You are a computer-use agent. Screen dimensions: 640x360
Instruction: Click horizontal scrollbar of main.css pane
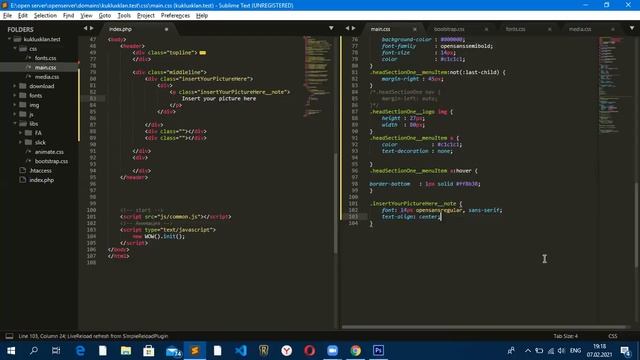point(484,327)
